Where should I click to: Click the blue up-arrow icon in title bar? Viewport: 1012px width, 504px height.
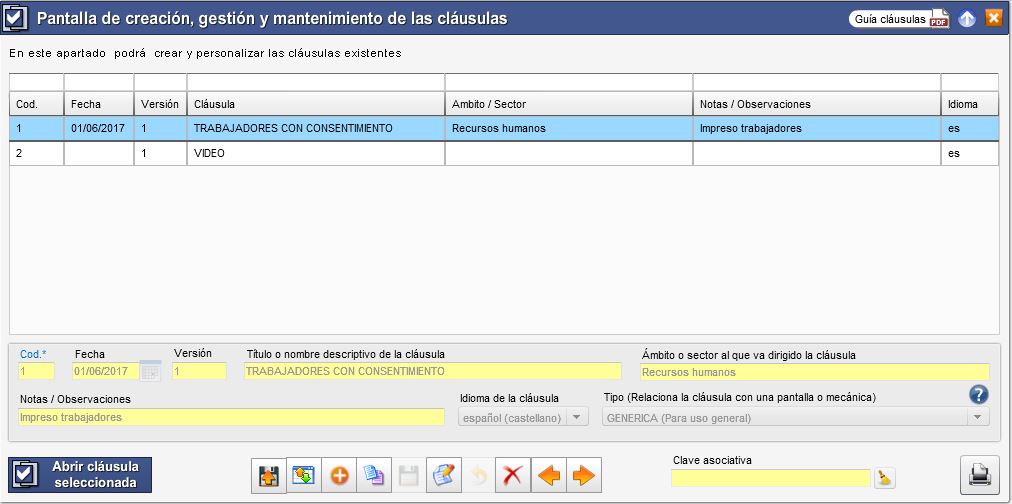[967, 19]
